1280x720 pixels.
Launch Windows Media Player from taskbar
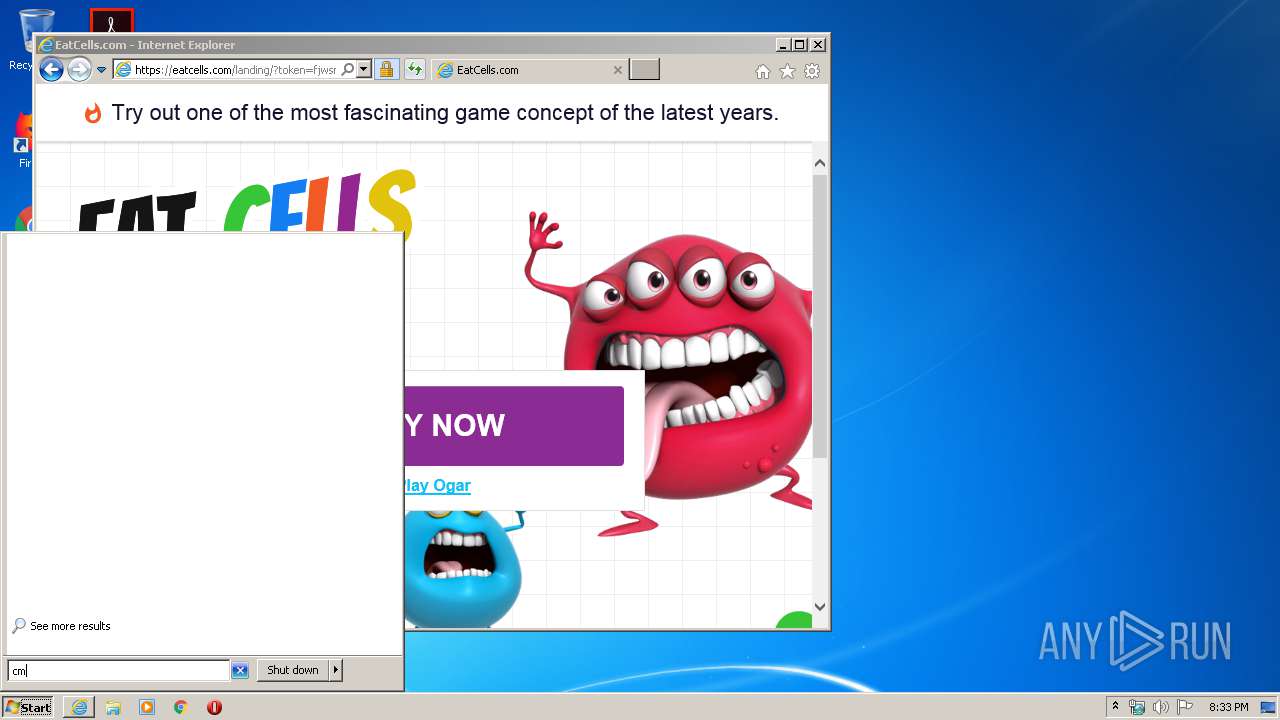(147, 707)
